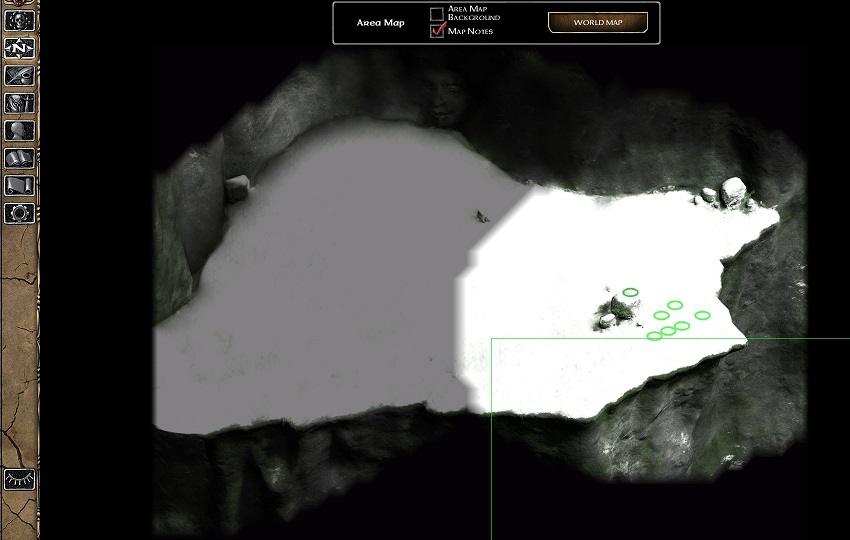The width and height of the screenshot is (850, 540).
Task: Click the Map Notes label
Action: pyautogui.click(x=470, y=31)
